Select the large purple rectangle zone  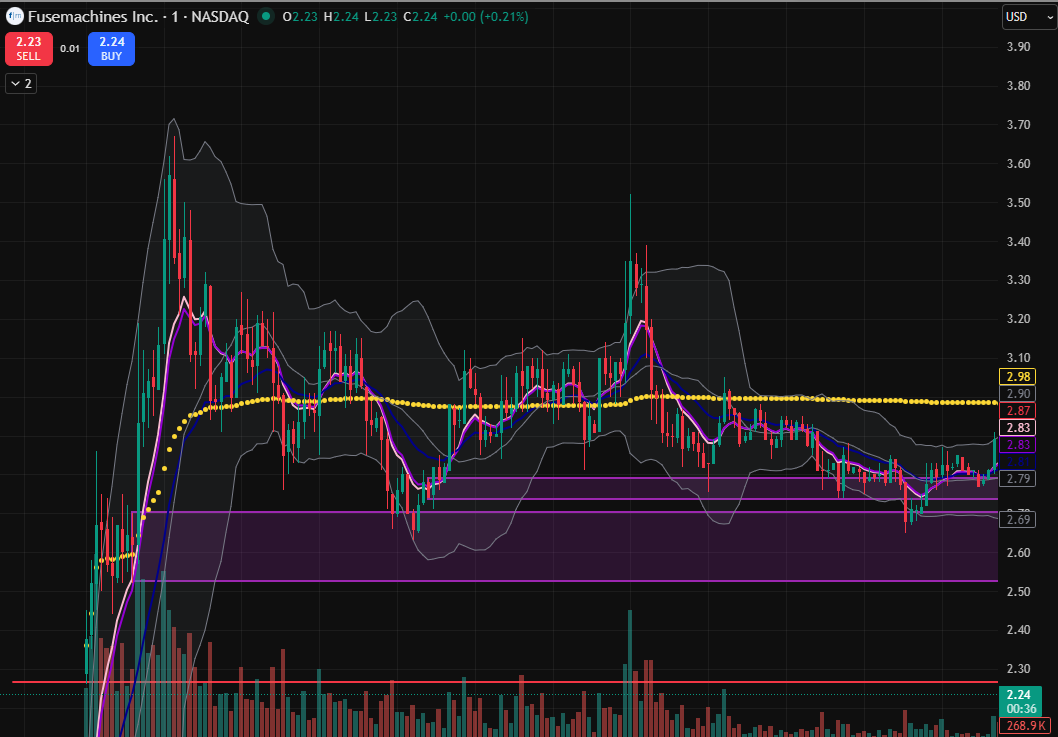pos(560,550)
